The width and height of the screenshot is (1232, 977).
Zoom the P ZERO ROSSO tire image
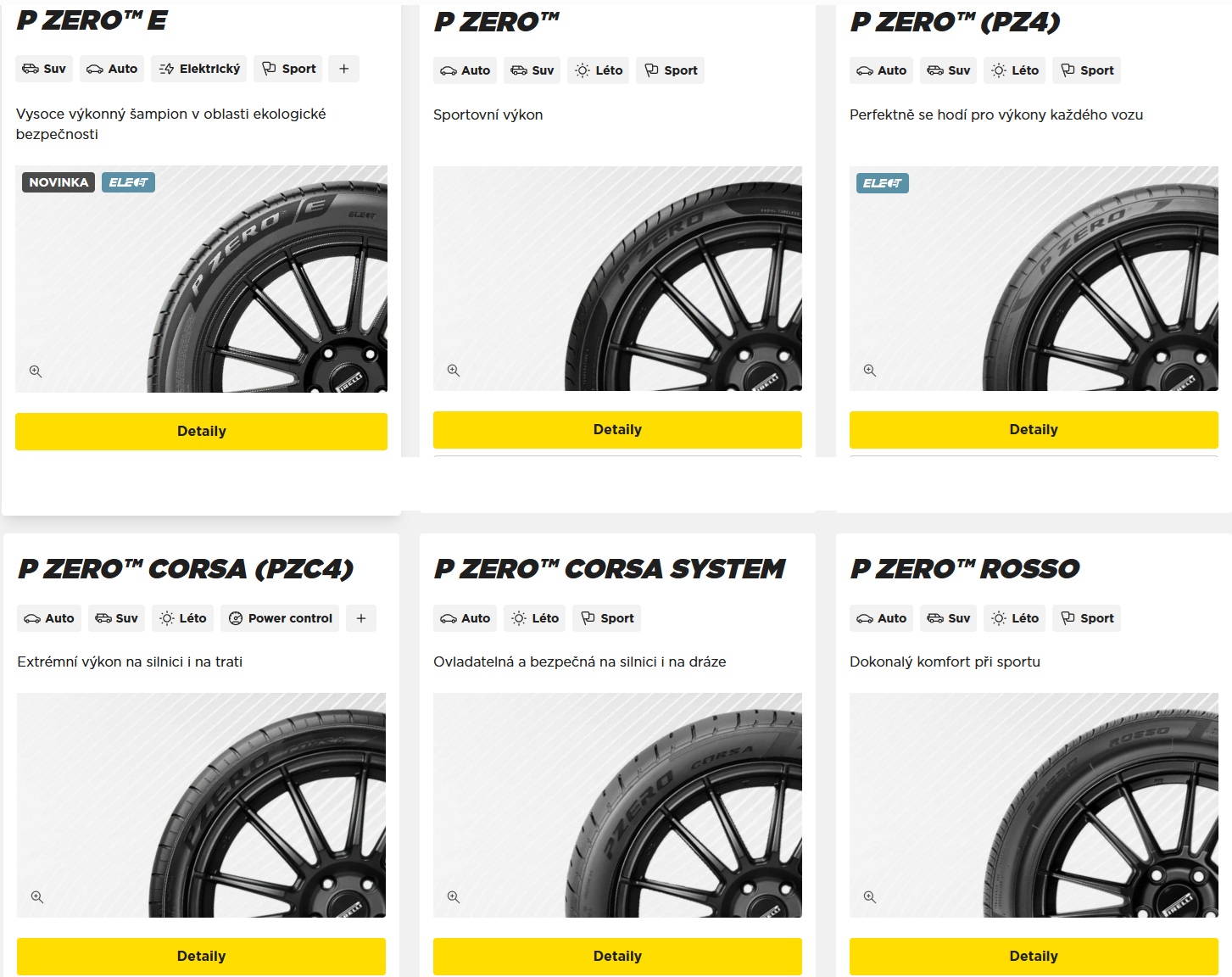870,897
